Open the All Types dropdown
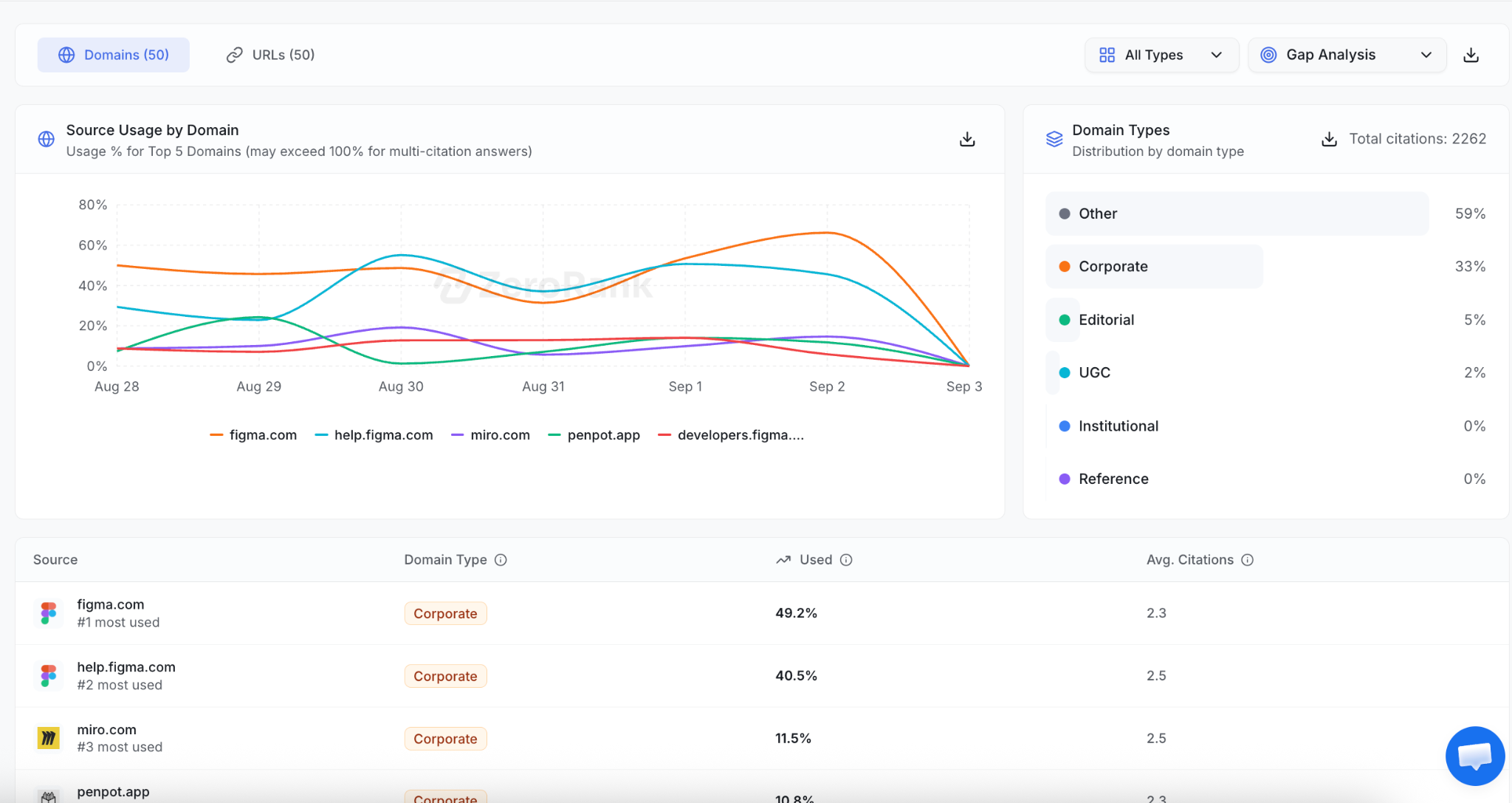This screenshot has height=803, width=1512. [1161, 55]
